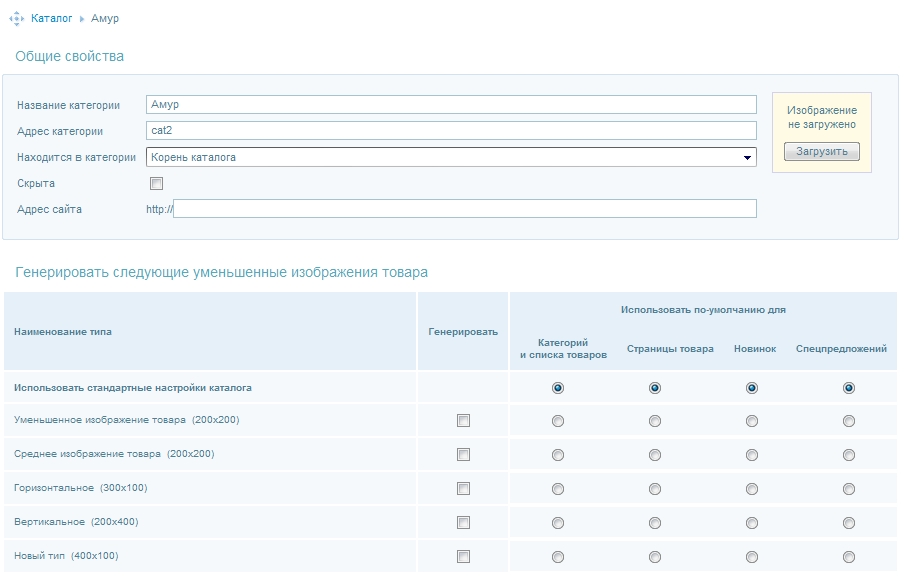
Task: Click the Амур breadcrumb item
Action: coord(105,19)
